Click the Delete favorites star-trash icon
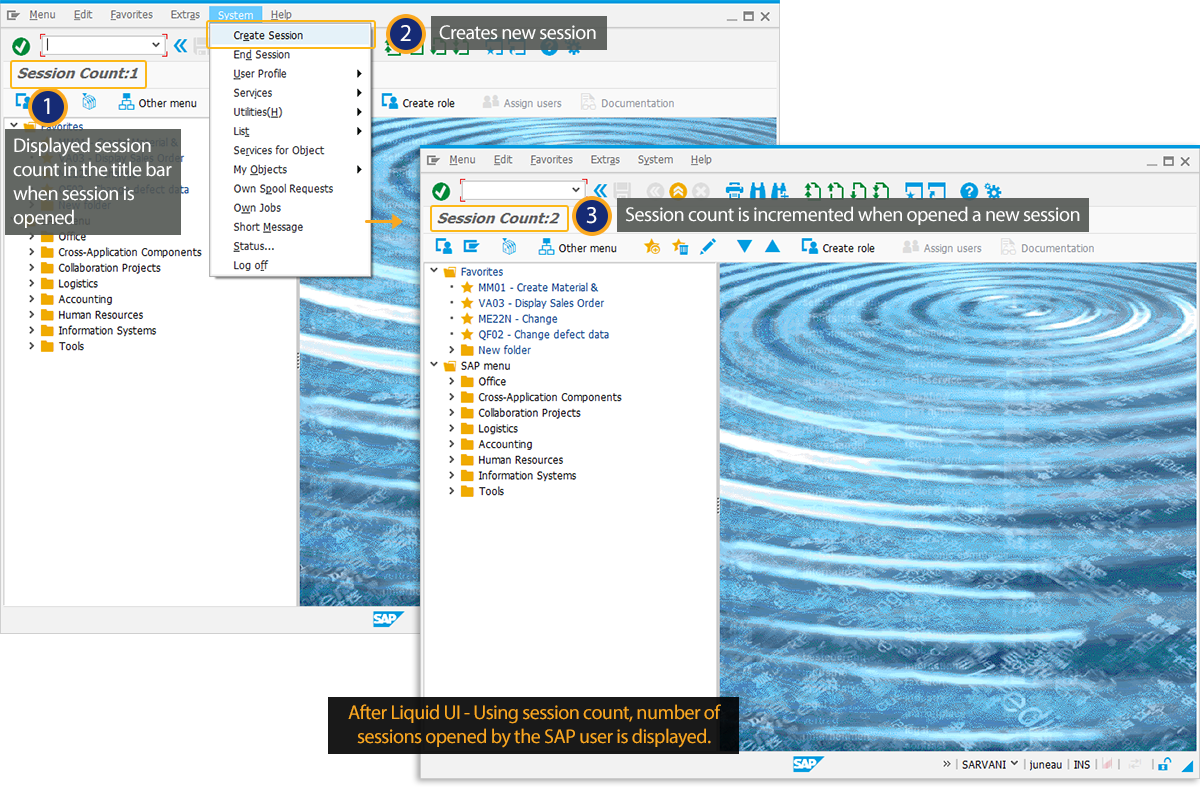The image size is (1200, 792). coord(680,247)
